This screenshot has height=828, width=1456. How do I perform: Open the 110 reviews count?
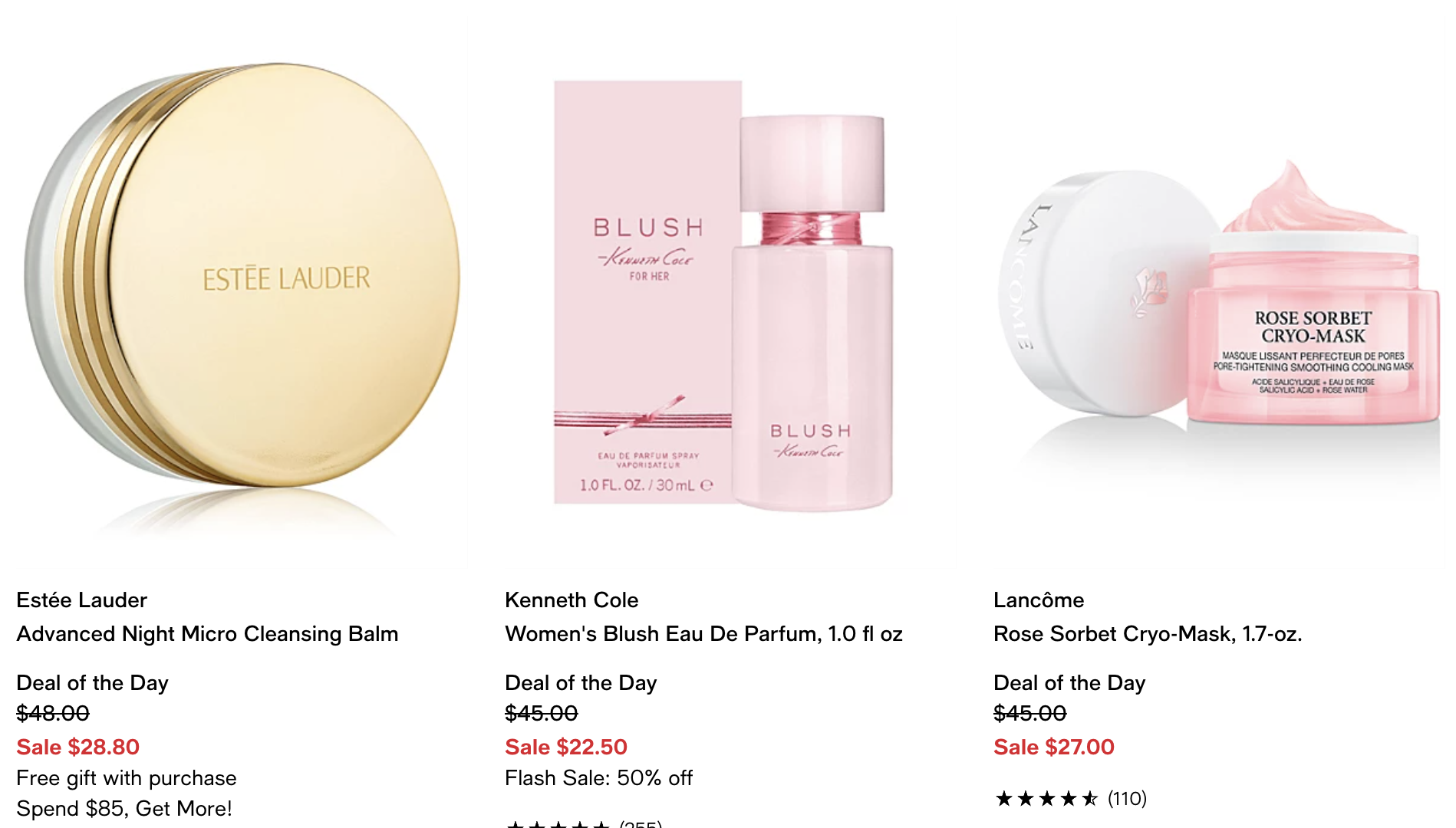coord(1127,799)
